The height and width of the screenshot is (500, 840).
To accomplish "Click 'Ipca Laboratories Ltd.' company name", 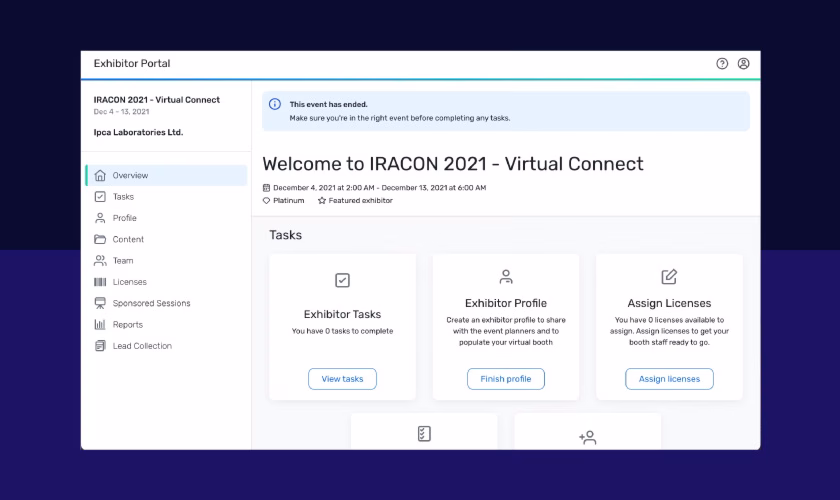I will 138,132.
